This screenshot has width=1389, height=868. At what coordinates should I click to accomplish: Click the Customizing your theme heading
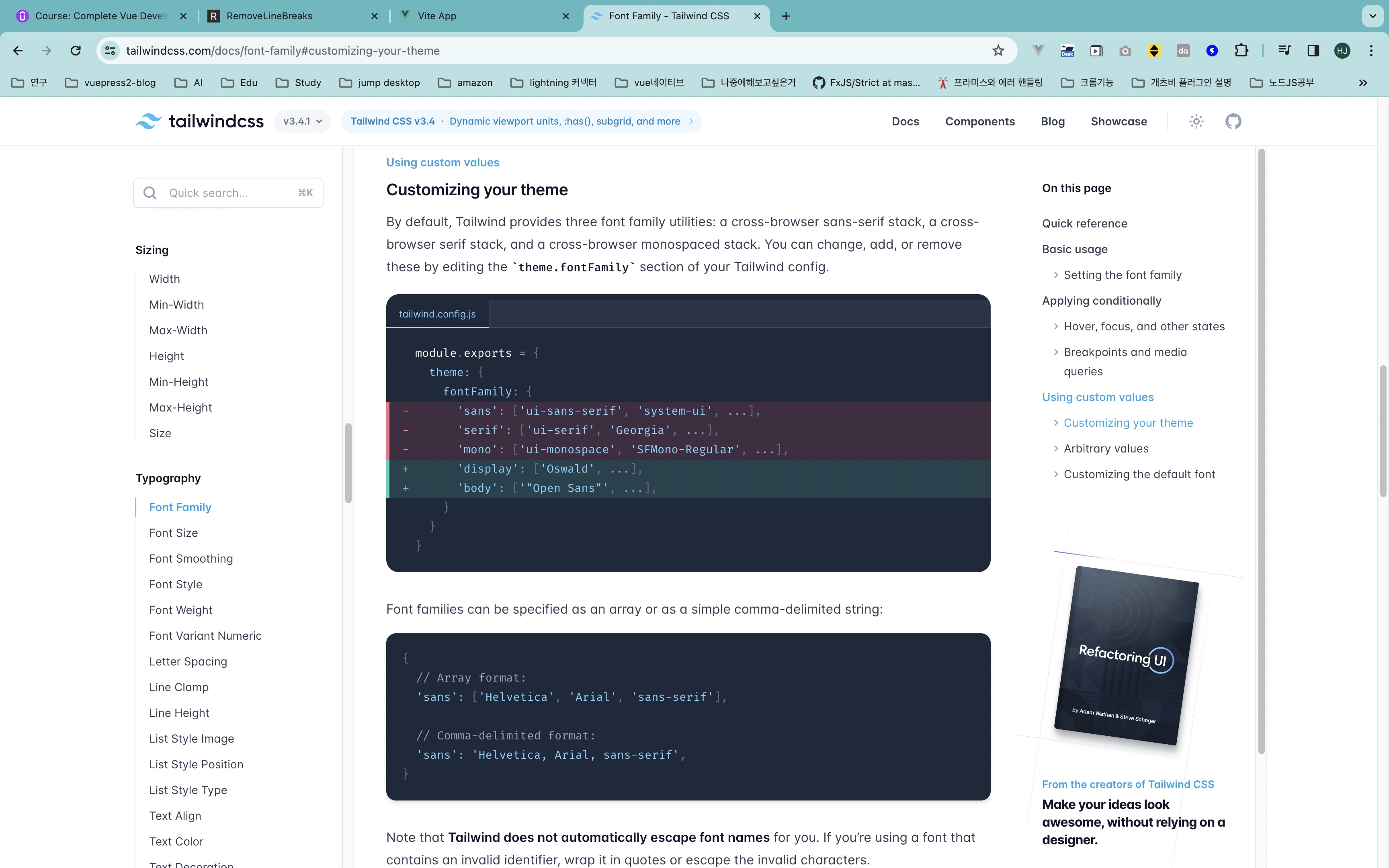[477, 189]
